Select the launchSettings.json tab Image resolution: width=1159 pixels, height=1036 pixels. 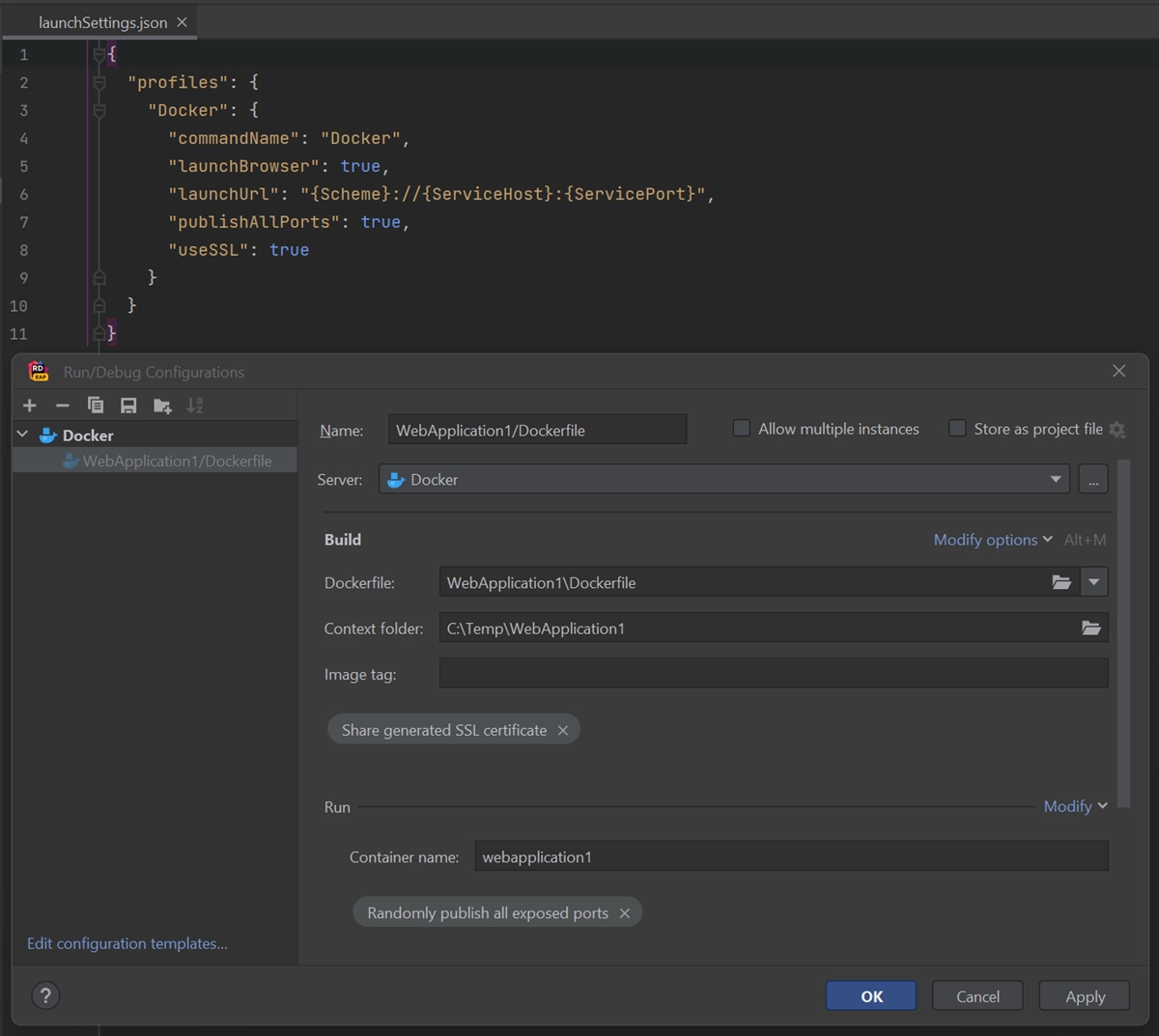pyautogui.click(x=102, y=21)
